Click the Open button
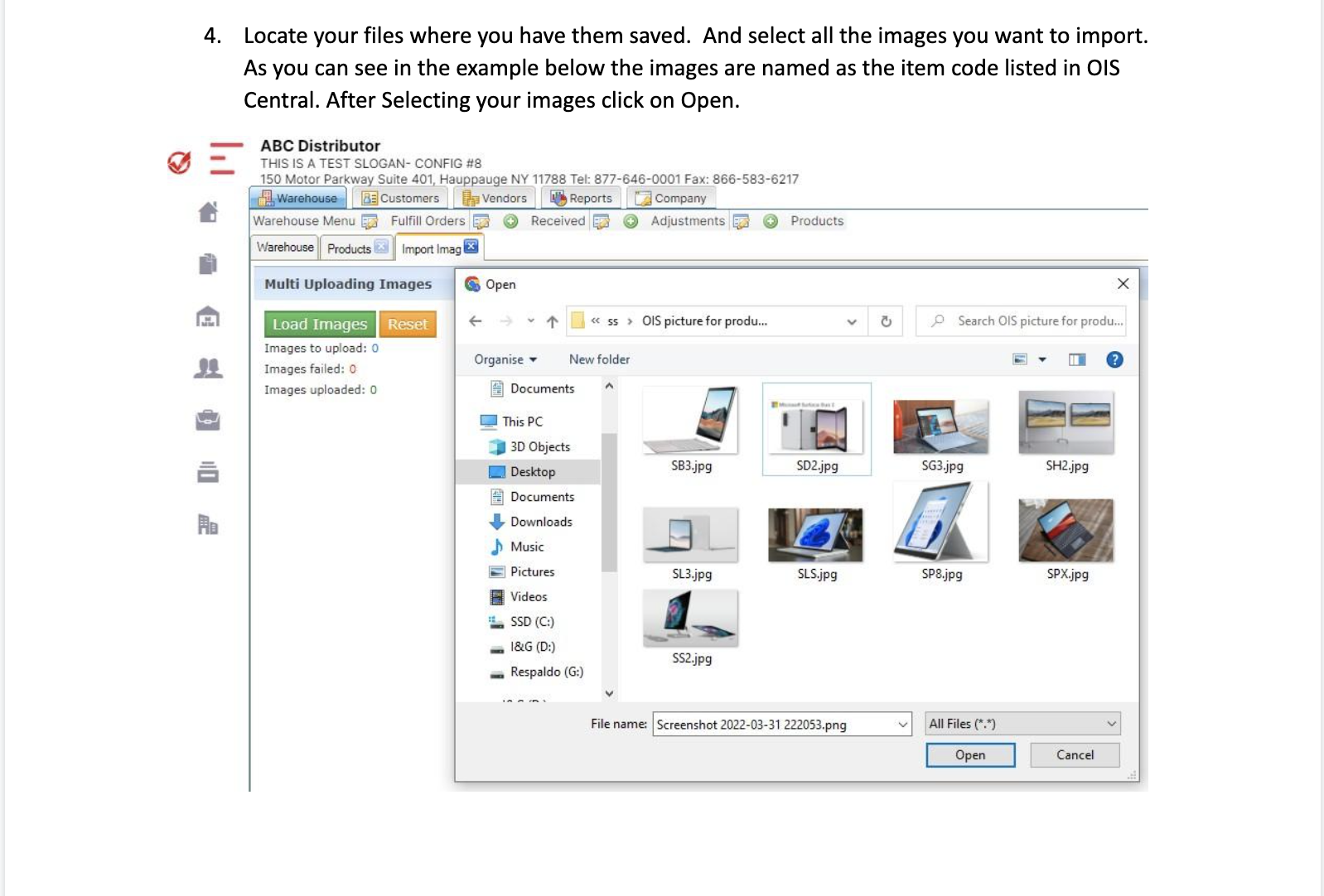Screen dimensions: 1324x896 tap(970, 755)
